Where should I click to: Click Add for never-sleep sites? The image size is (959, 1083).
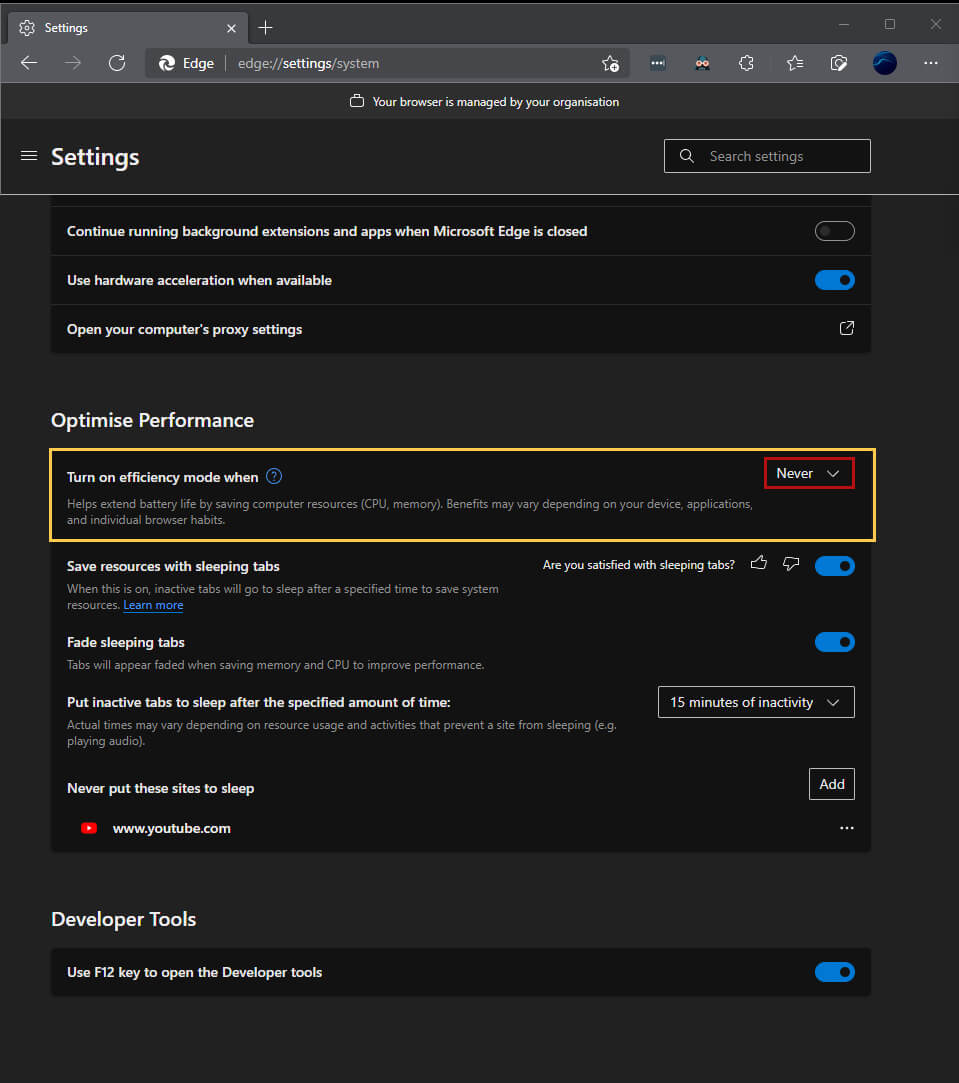click(832, 784)
